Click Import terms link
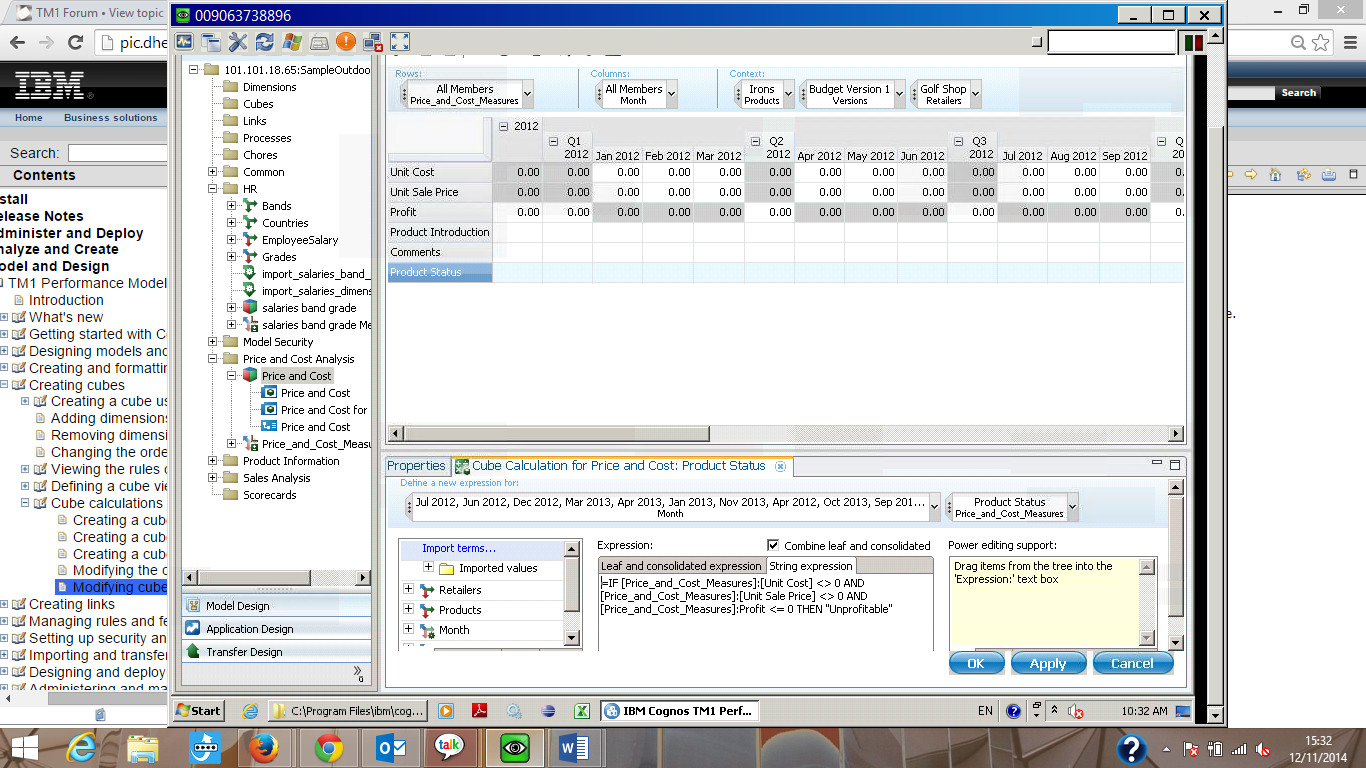Screen dimensions: 1366x768 [x=458, y=548]
